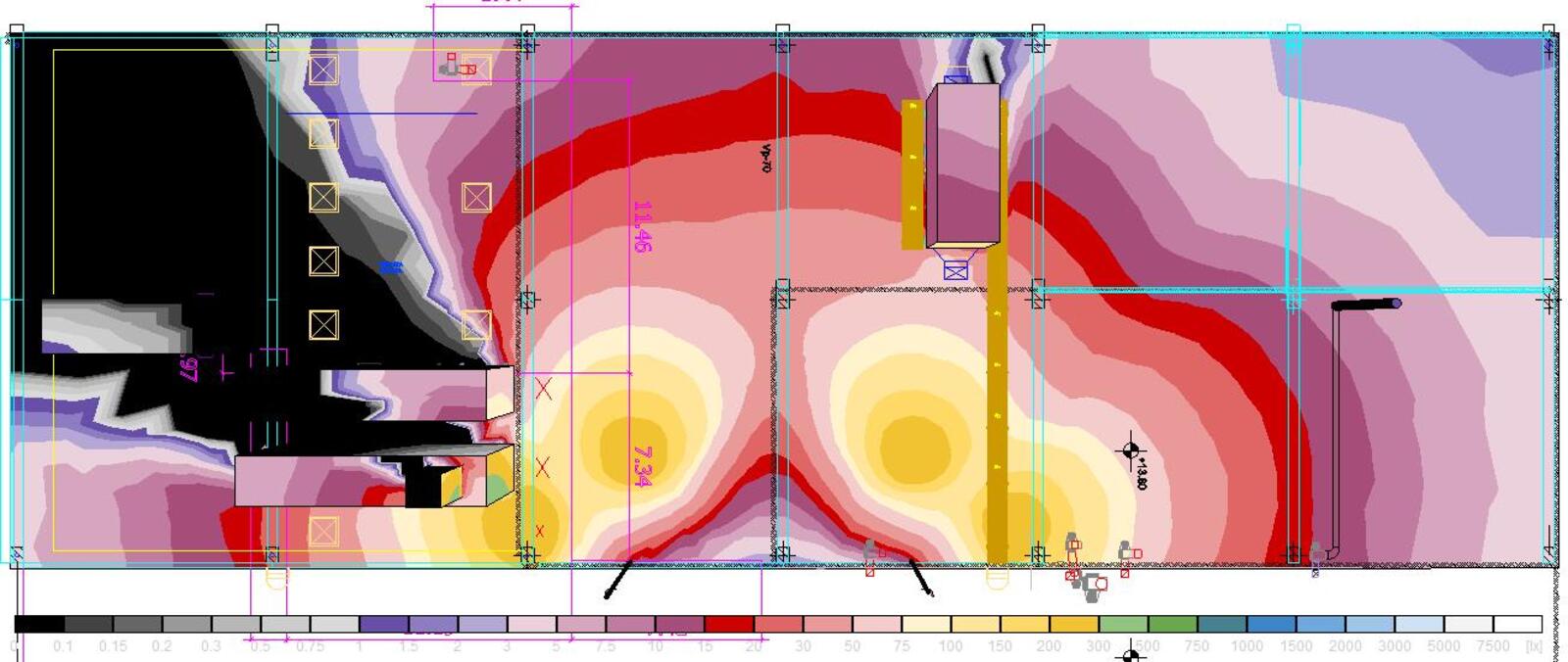
Task: Select the Vp-70 text label
Action: click(766, 158)
